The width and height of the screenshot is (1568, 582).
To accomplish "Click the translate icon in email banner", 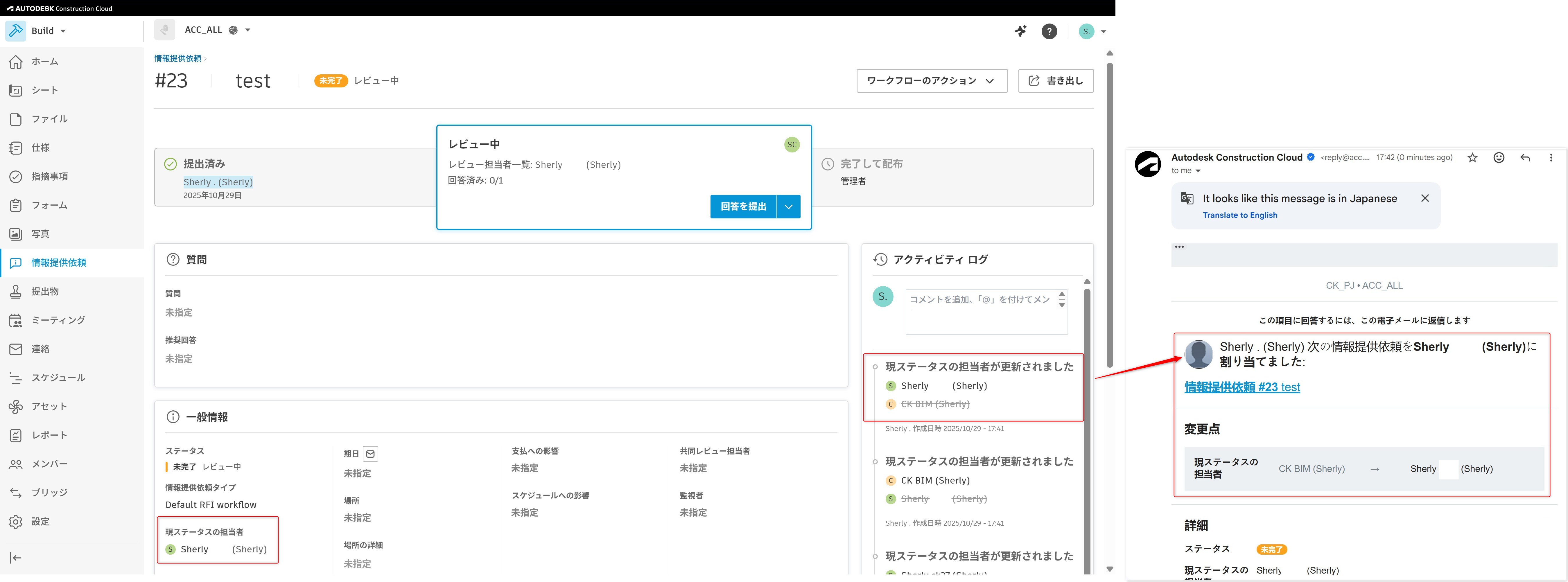I will point(1186,198).
